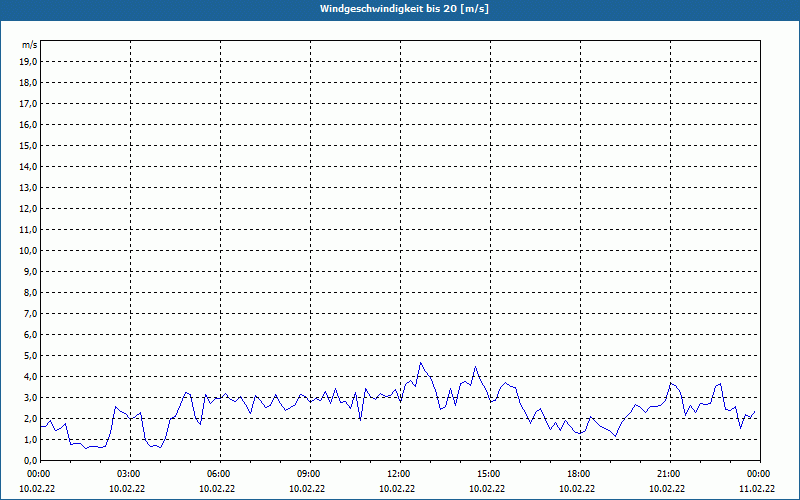Screen dimensions: 800x500
Task: Click the 1,0 y-axis label
Action: point(30,440)
